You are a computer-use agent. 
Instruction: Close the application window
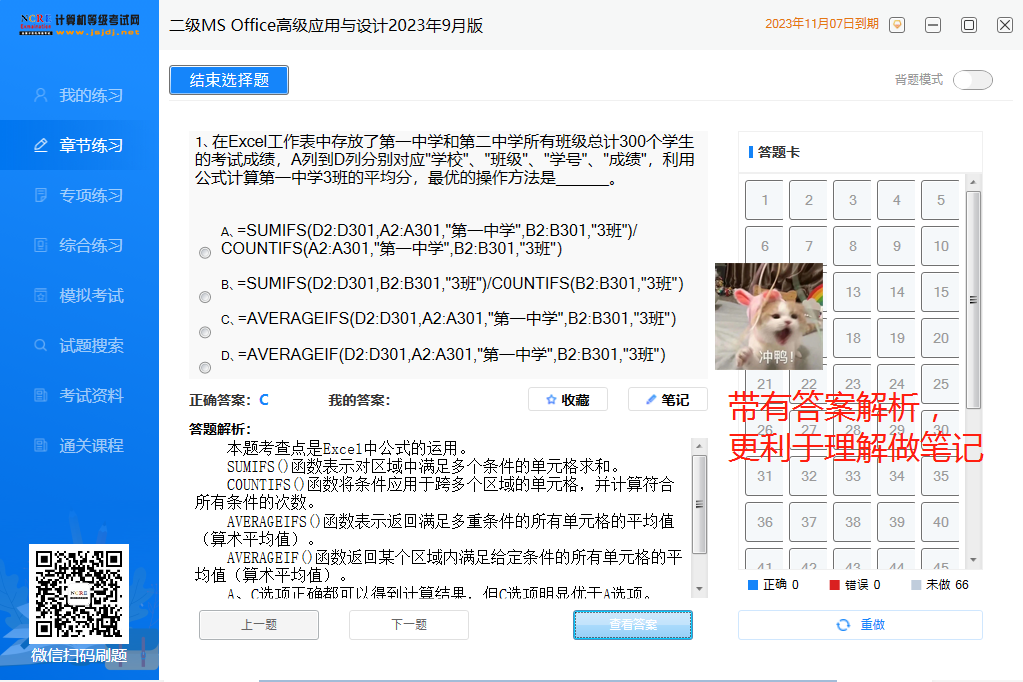click(1005, 25)
